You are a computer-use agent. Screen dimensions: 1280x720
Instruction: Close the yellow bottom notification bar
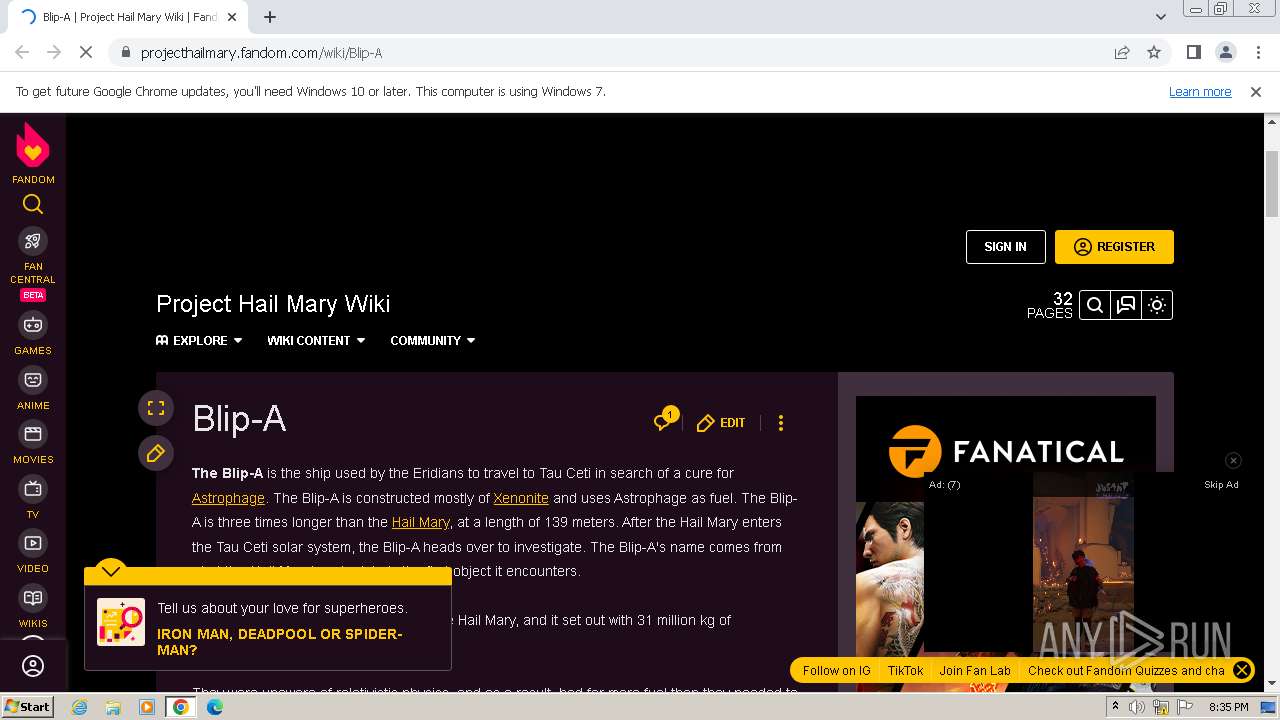(x=1241, y=670)
